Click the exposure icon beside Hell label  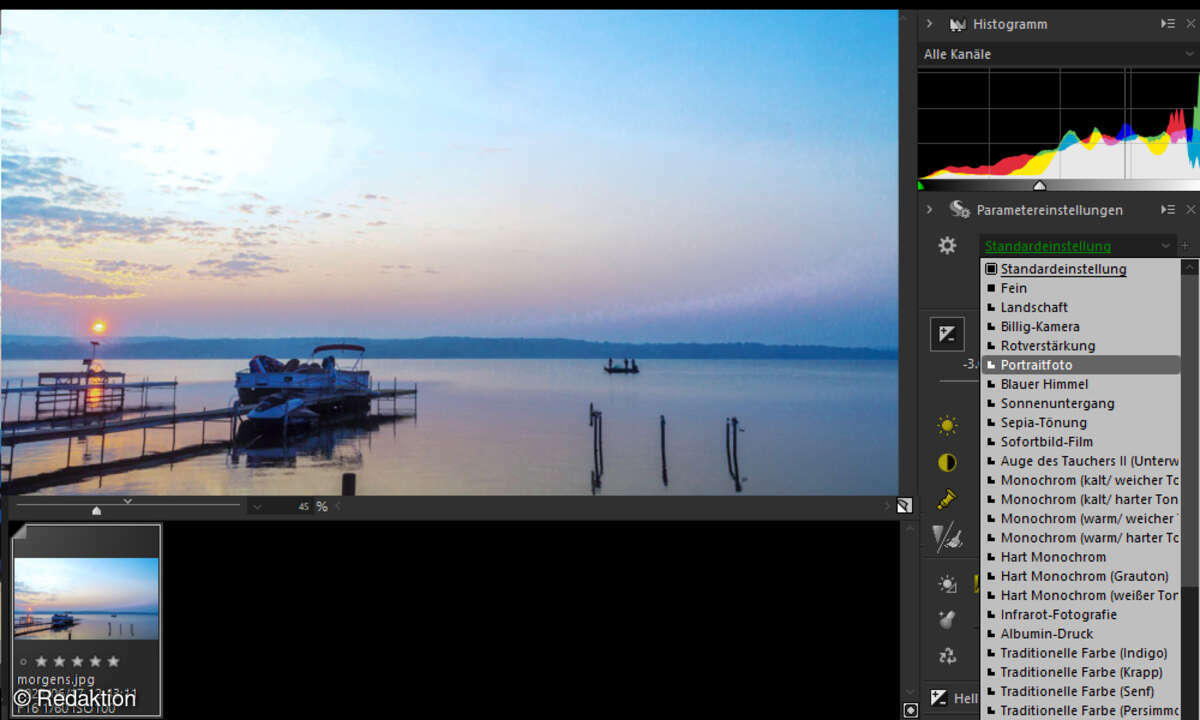[x=939, y=698]
